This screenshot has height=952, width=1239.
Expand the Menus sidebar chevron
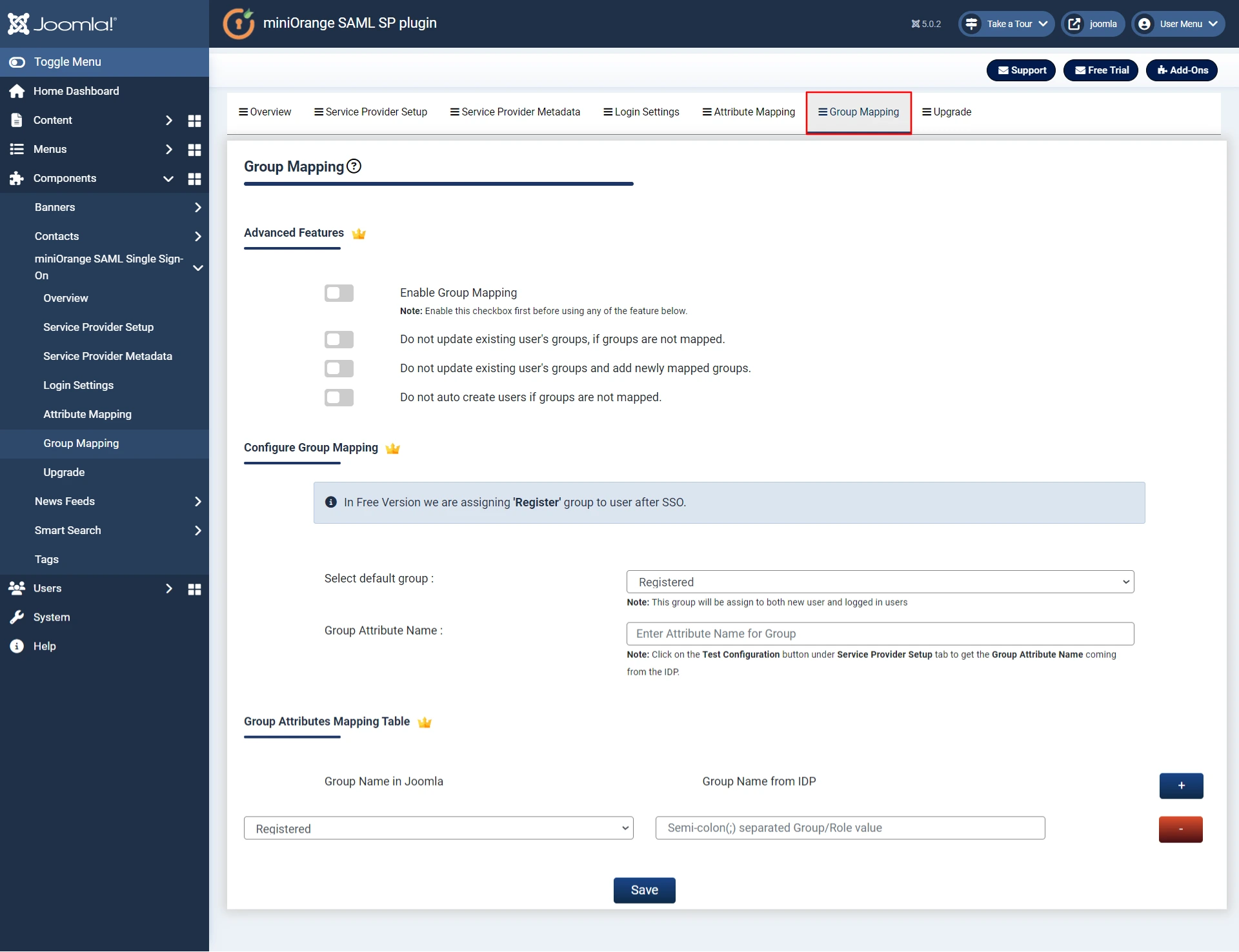[169, 149]
